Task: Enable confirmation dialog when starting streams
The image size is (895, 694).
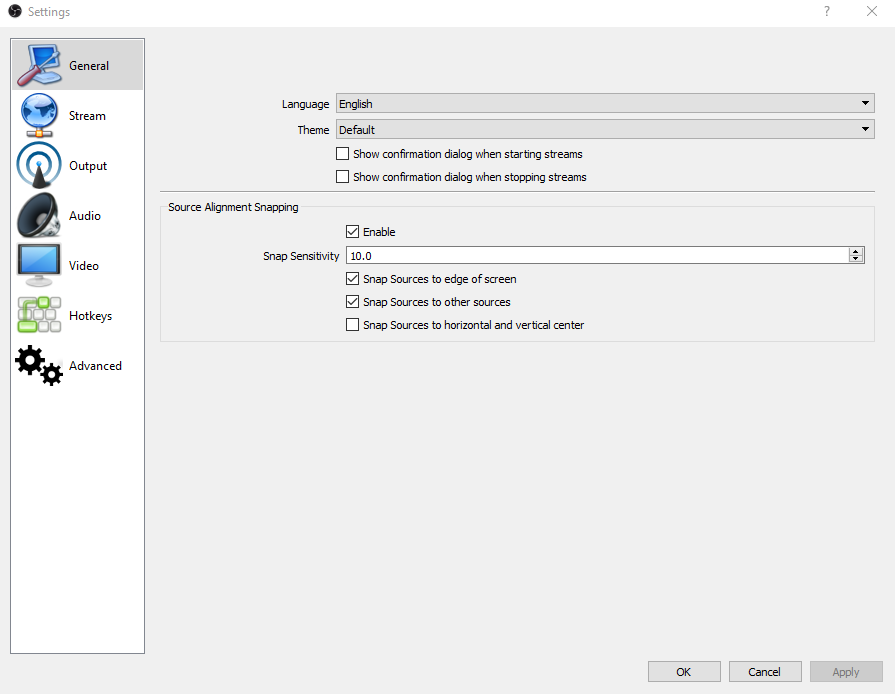Action: coord(342,154)
